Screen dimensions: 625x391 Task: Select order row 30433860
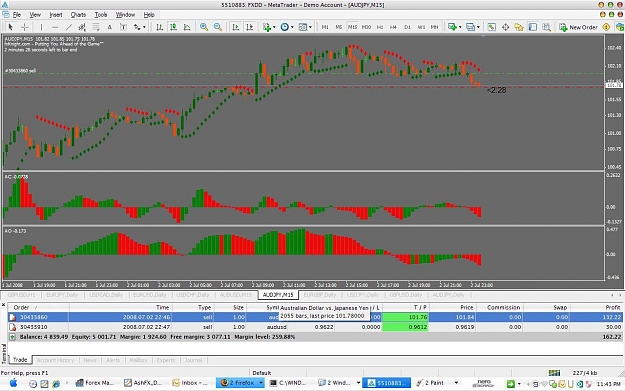click(316, 317)
